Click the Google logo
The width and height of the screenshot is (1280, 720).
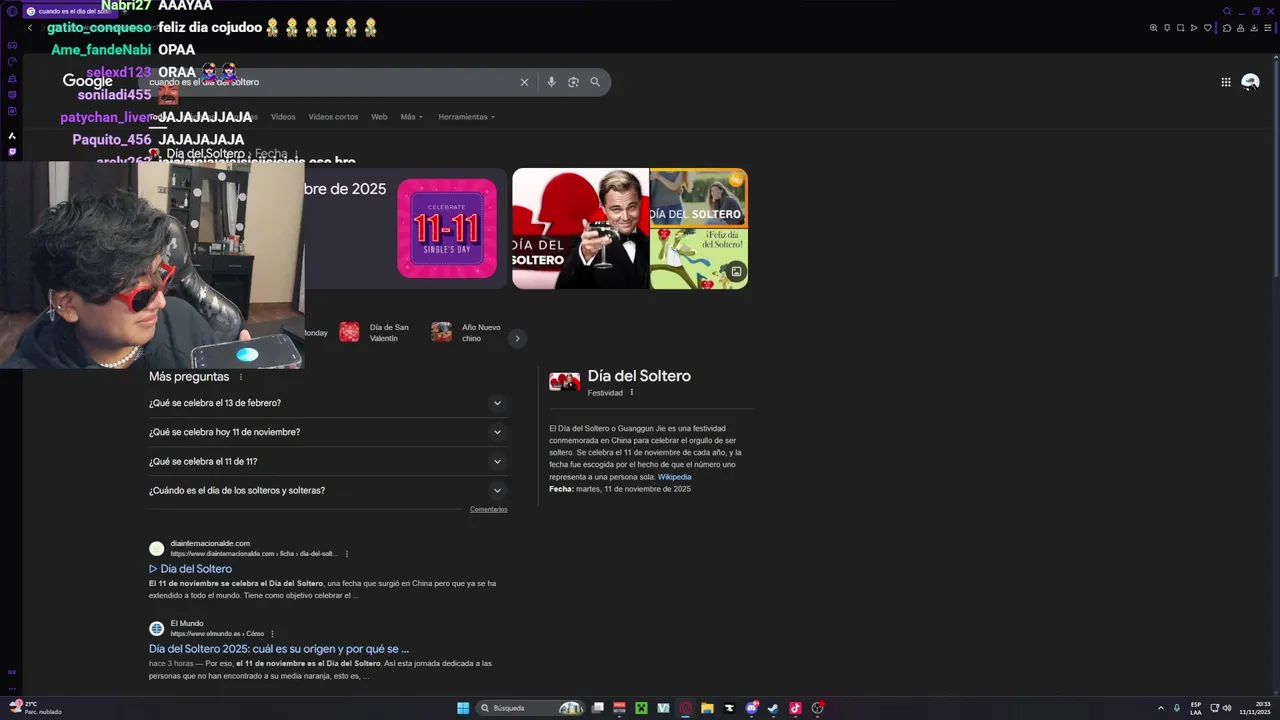(x=88, y=81)
